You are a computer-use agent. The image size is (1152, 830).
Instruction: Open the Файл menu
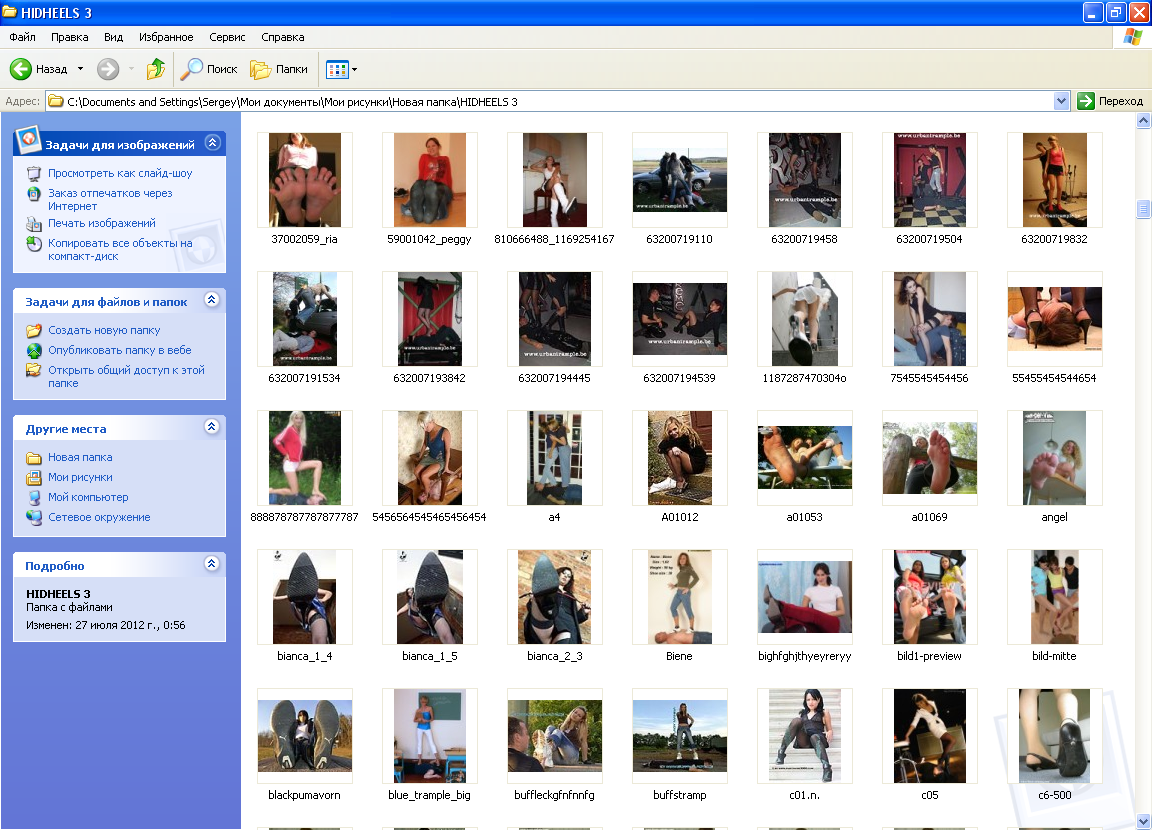click(23, 37)
